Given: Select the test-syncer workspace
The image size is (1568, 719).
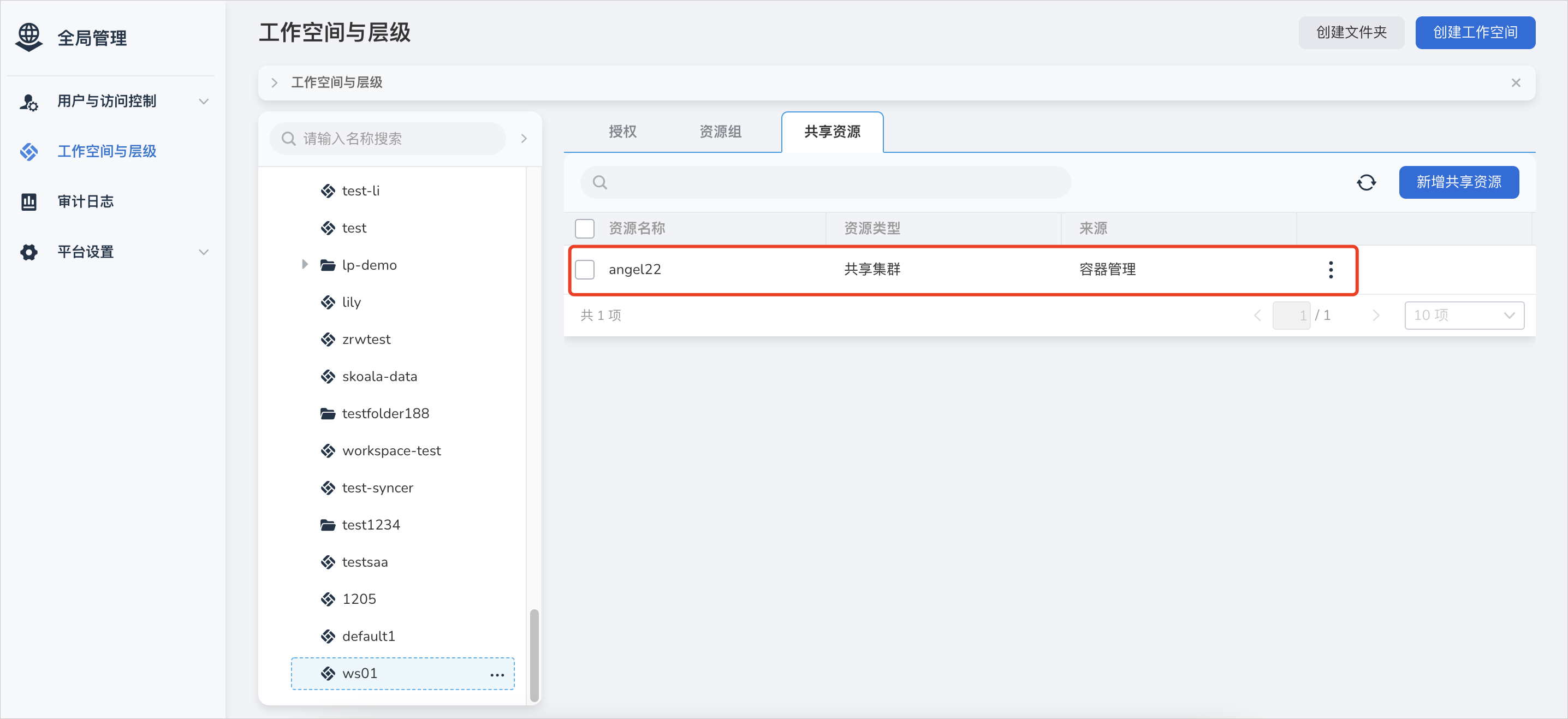Looking at the screenshot, I should (x=377, y=488).
